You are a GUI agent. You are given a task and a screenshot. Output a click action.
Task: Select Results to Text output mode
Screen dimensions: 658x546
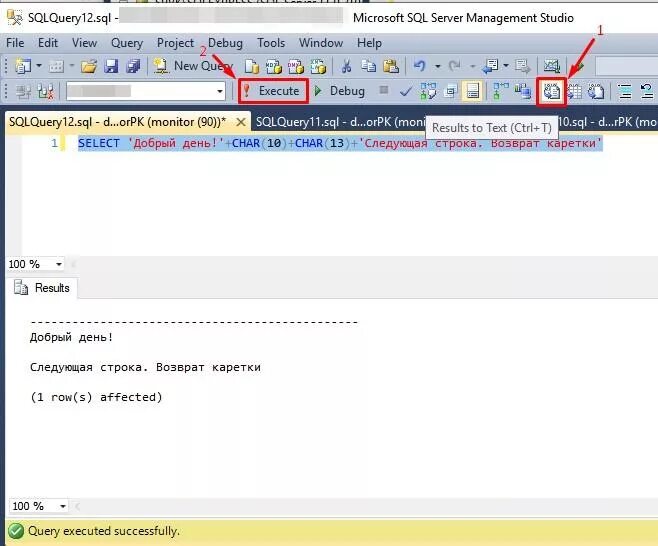pos(551,91)
